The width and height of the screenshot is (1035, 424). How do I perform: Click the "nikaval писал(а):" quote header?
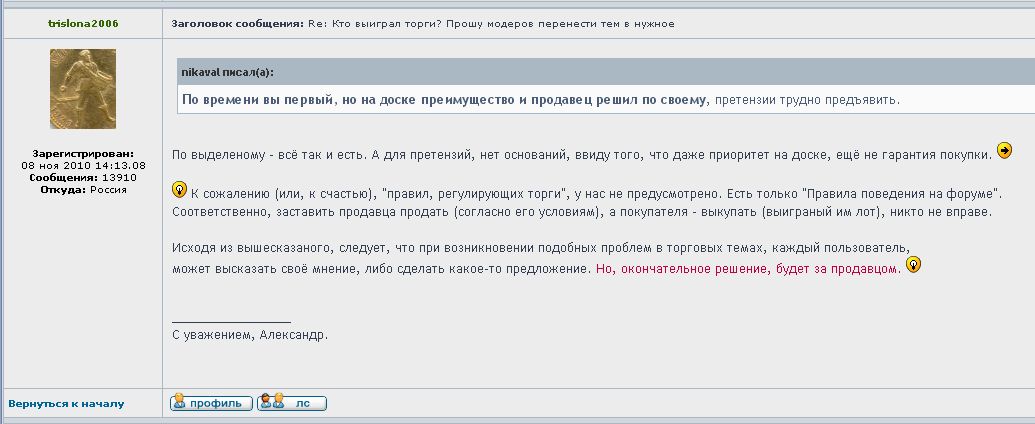click(x=227, y=72)
